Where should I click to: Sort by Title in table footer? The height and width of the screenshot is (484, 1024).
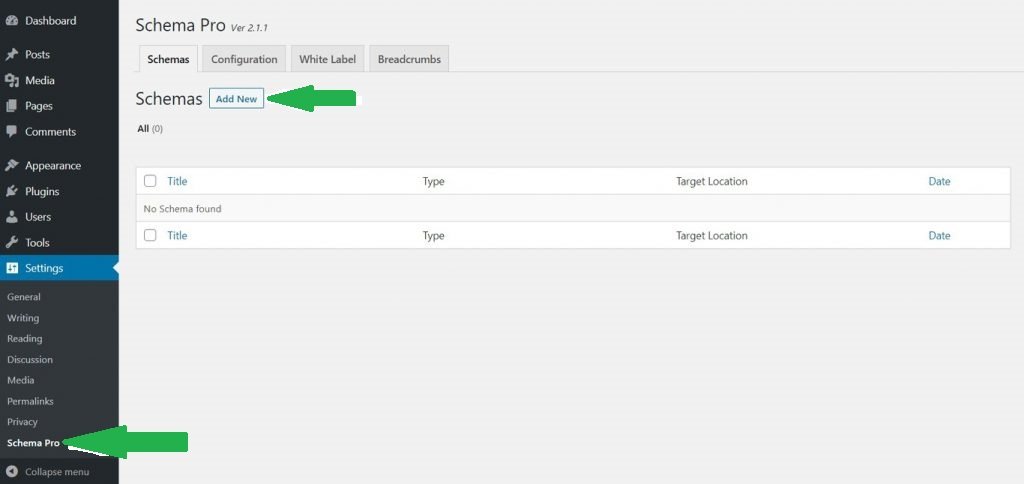[177, 235]
